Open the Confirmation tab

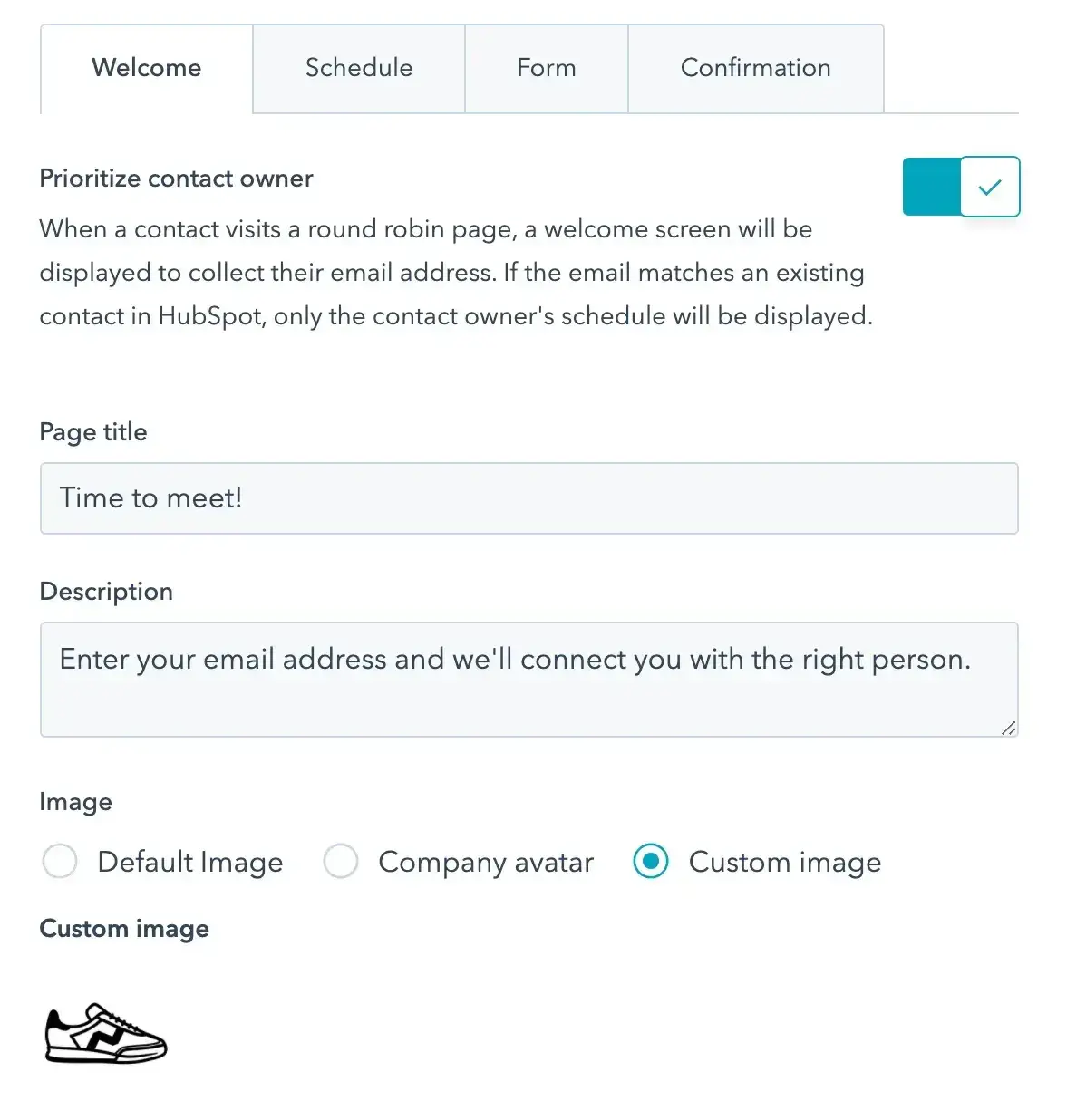pos(756,68)
